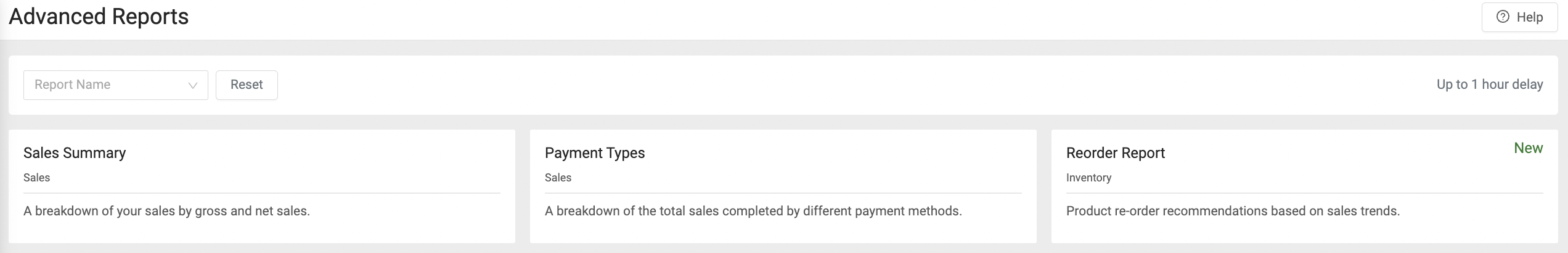Click Sales category under Payment Types
This screenshot has height=253, width=1568.
(558, 178)
